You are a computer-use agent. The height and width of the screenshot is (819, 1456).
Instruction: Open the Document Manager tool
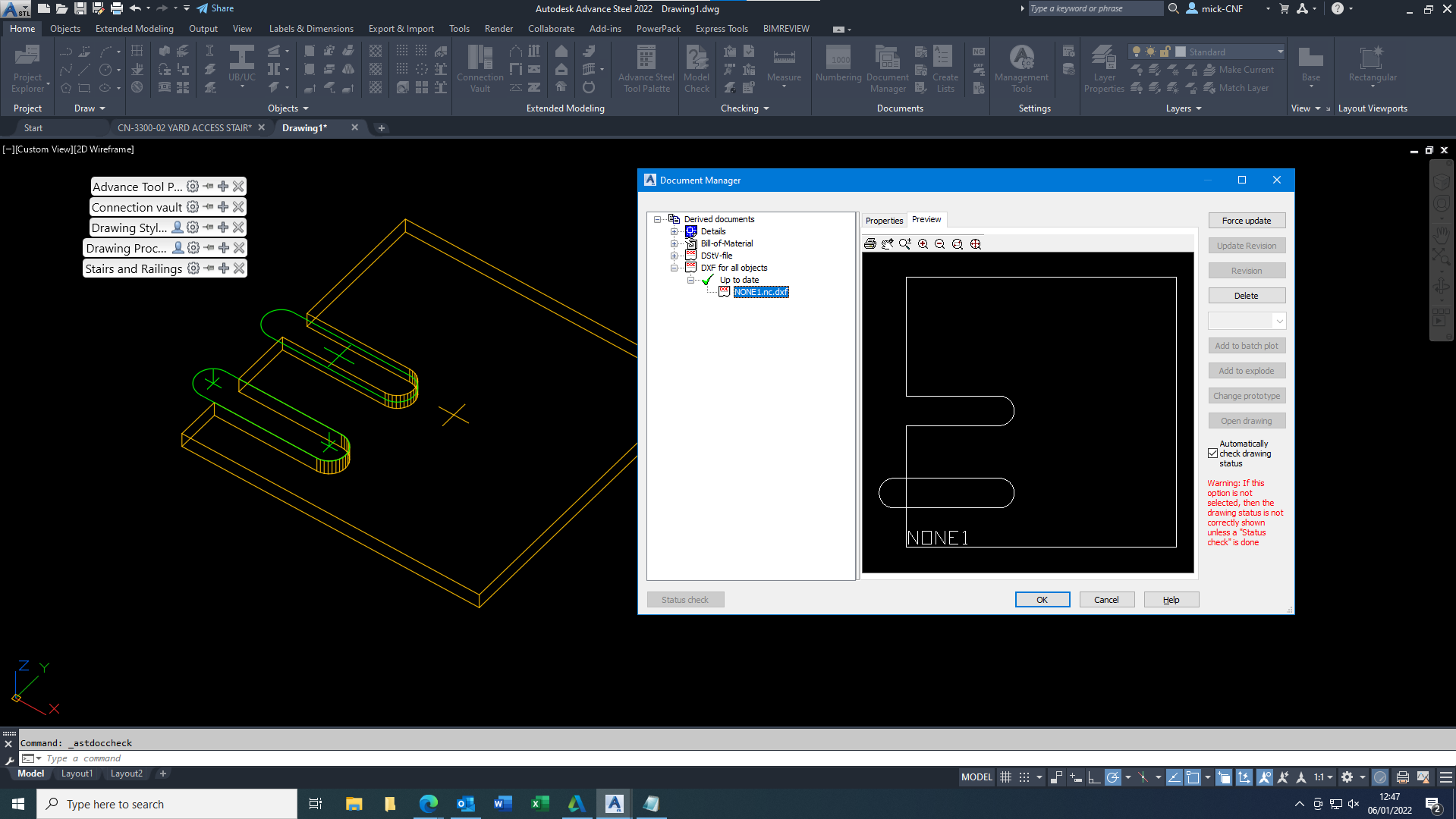tap(887, 67)
